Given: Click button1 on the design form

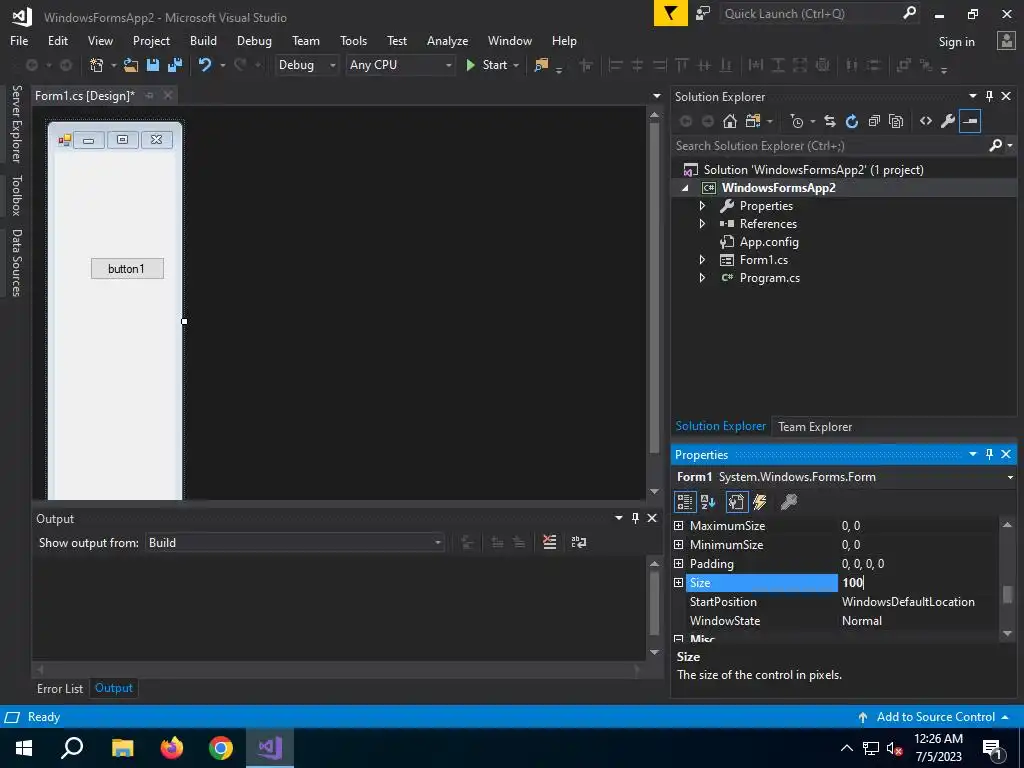Looking at the screenshot, I should [127, 268].
